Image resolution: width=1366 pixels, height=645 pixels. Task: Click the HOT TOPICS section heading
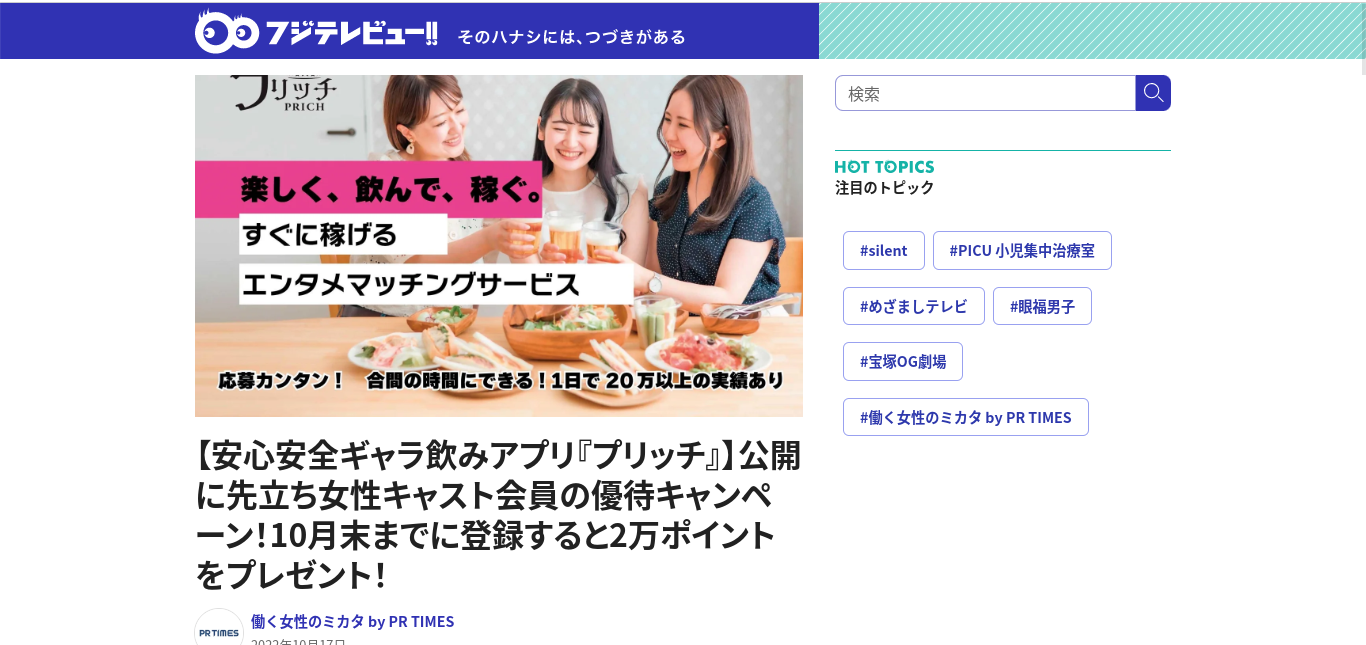(885, 167)
